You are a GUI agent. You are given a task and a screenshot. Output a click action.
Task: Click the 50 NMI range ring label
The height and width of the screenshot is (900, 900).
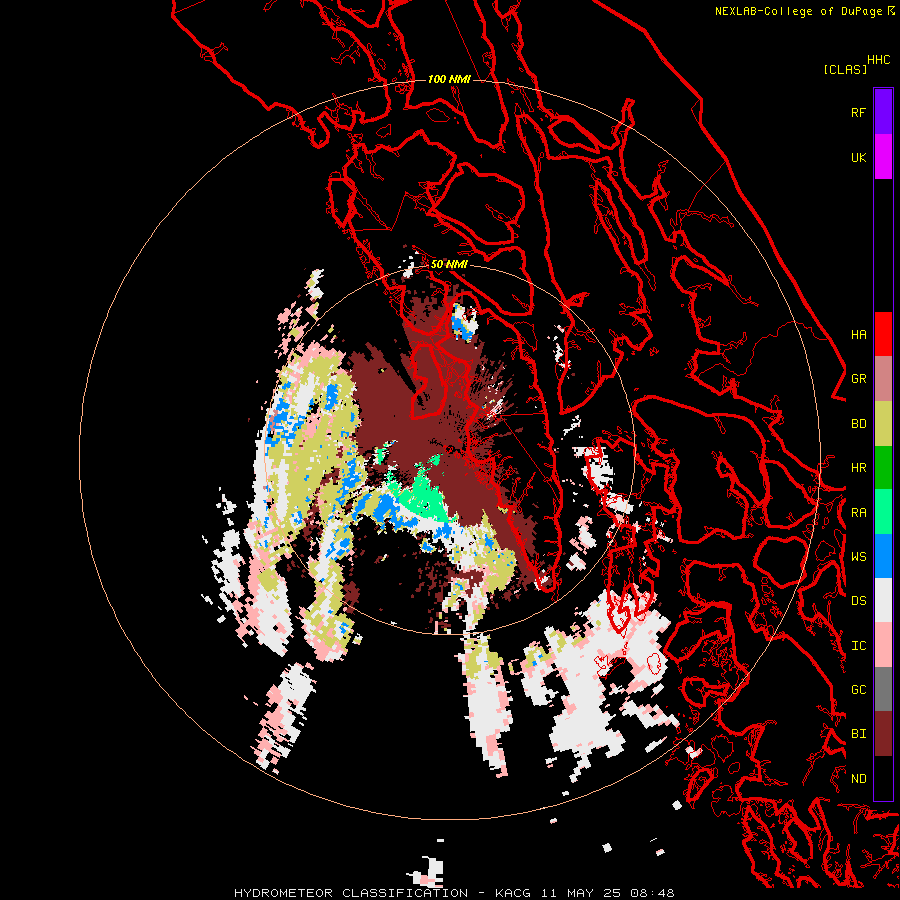pos(449,264)
